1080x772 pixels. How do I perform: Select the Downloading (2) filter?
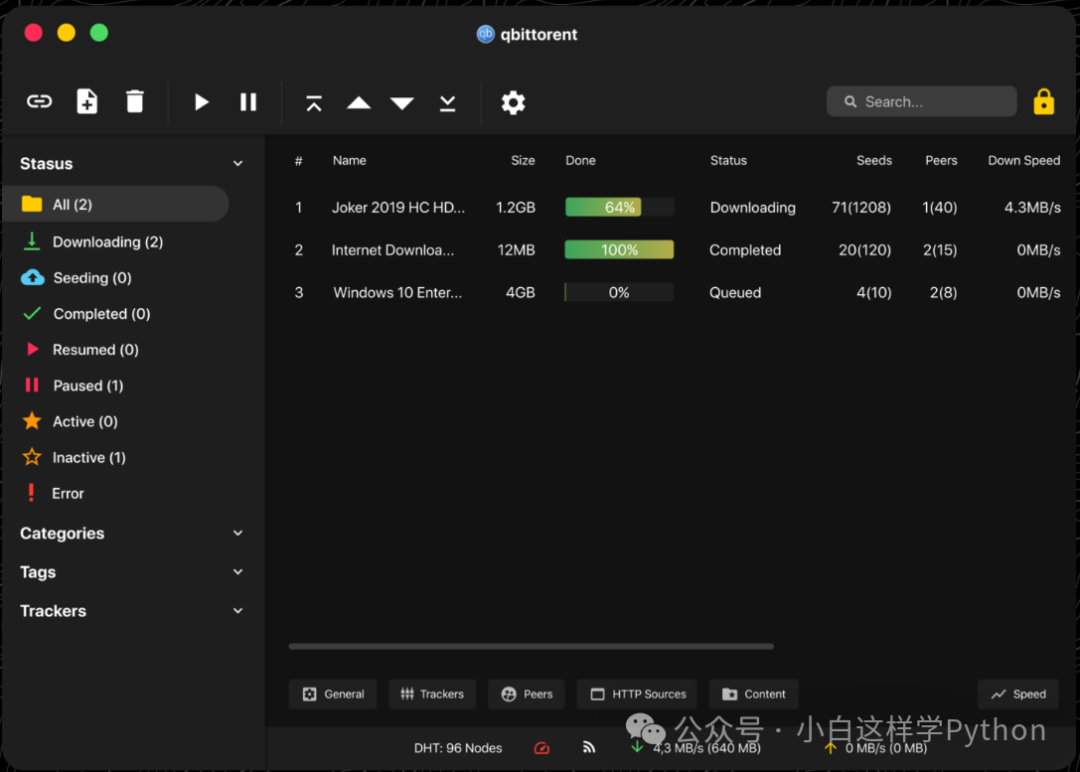93,242
